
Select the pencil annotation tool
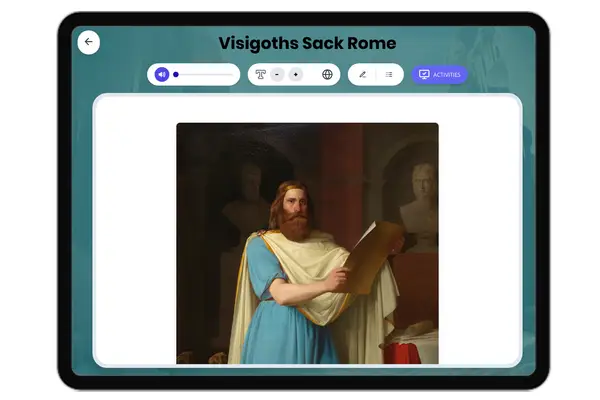(362, 74)
